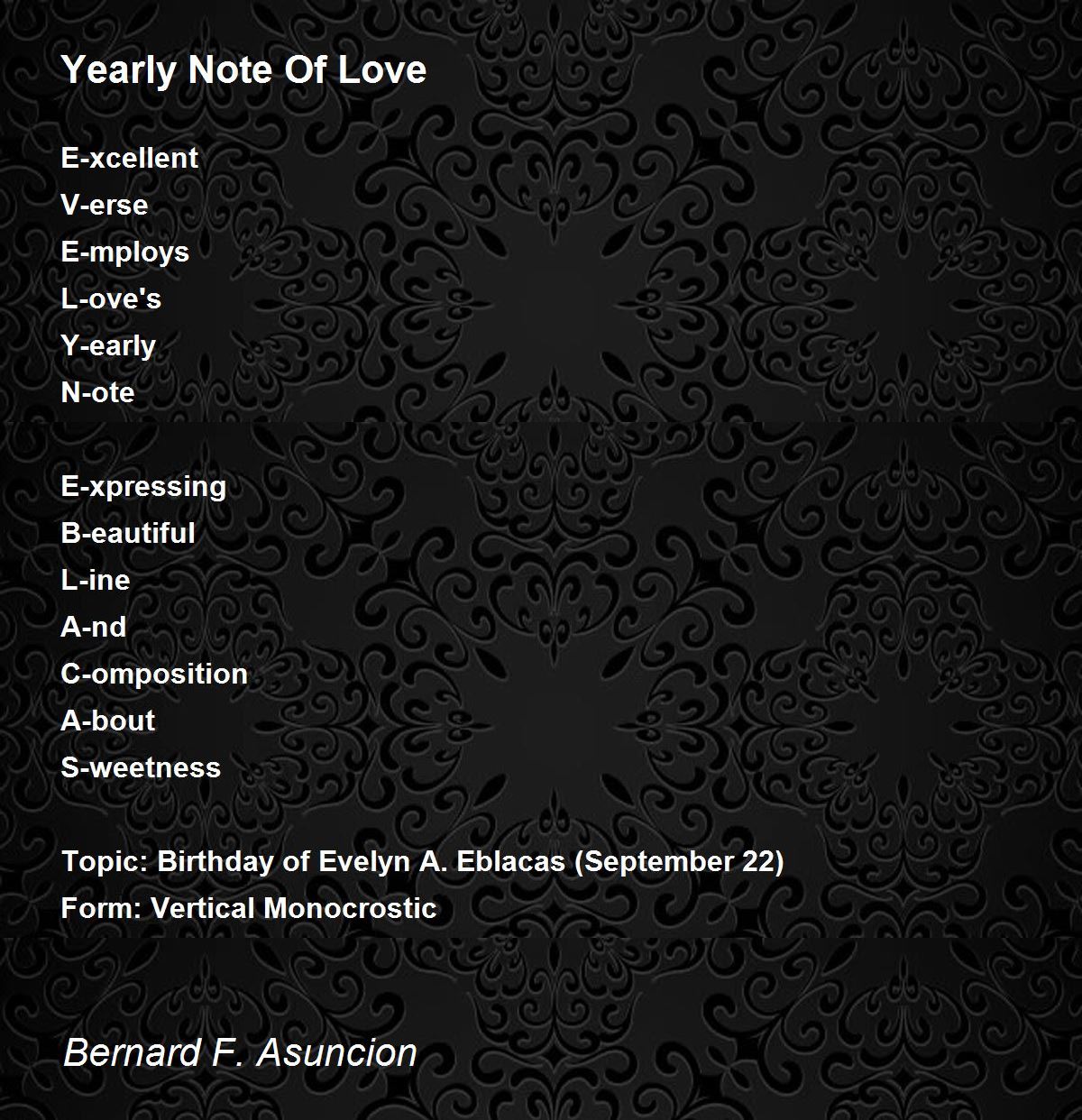Click the word V-erse
1082x1120 pixels.
(105, 205)
